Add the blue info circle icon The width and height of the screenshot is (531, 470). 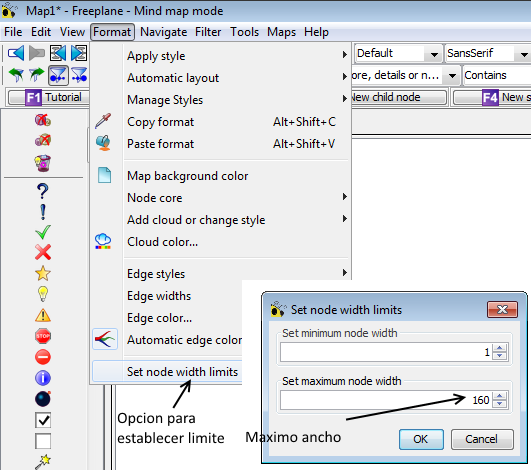tap(43, 378)
